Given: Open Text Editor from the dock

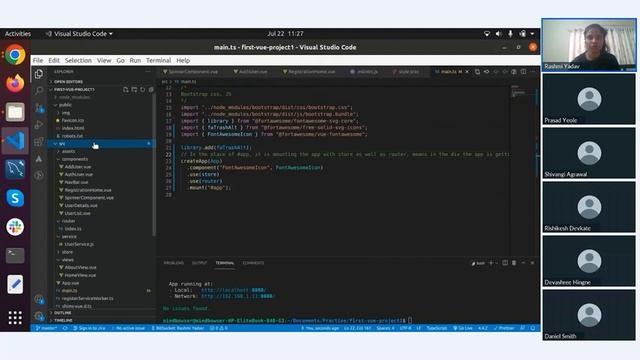Looking at the screenshot, I should pyautogui.click(x=15, y=284).
